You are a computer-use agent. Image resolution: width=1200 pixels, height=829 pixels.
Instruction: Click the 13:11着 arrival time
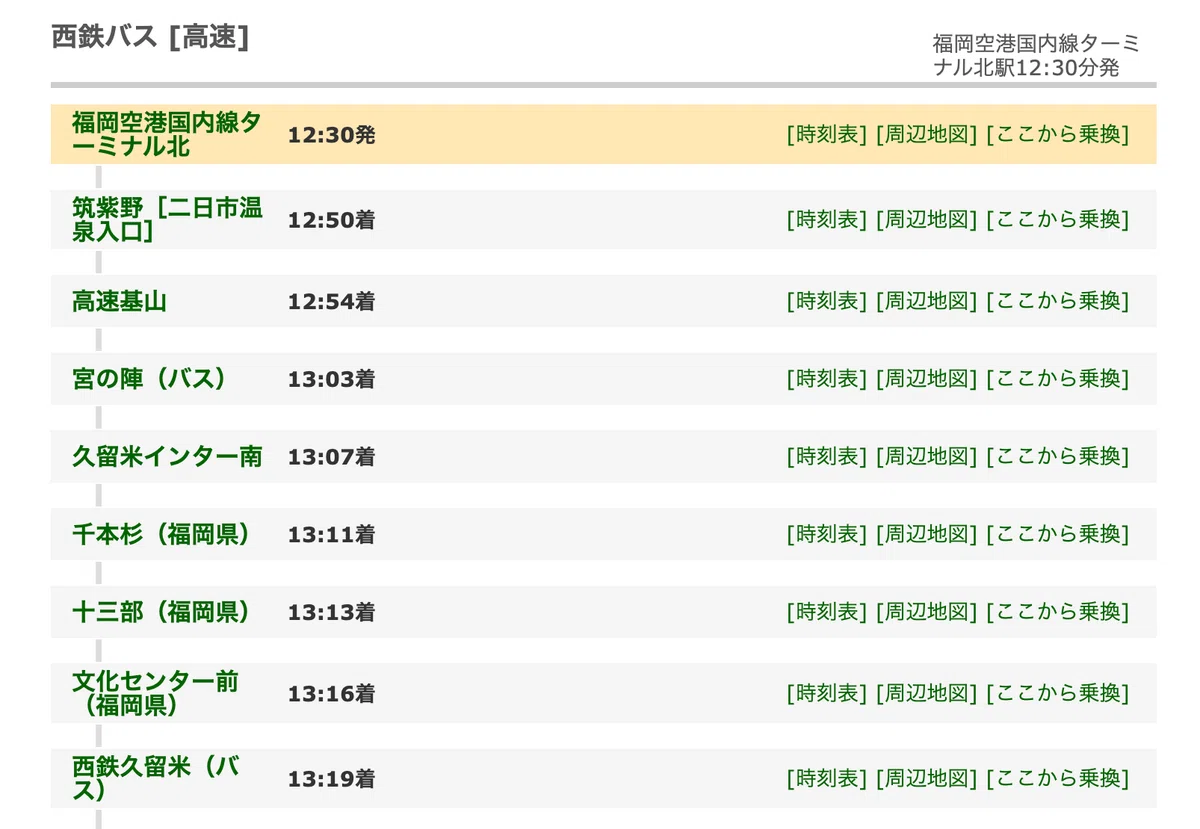click(x=331, y=534)
